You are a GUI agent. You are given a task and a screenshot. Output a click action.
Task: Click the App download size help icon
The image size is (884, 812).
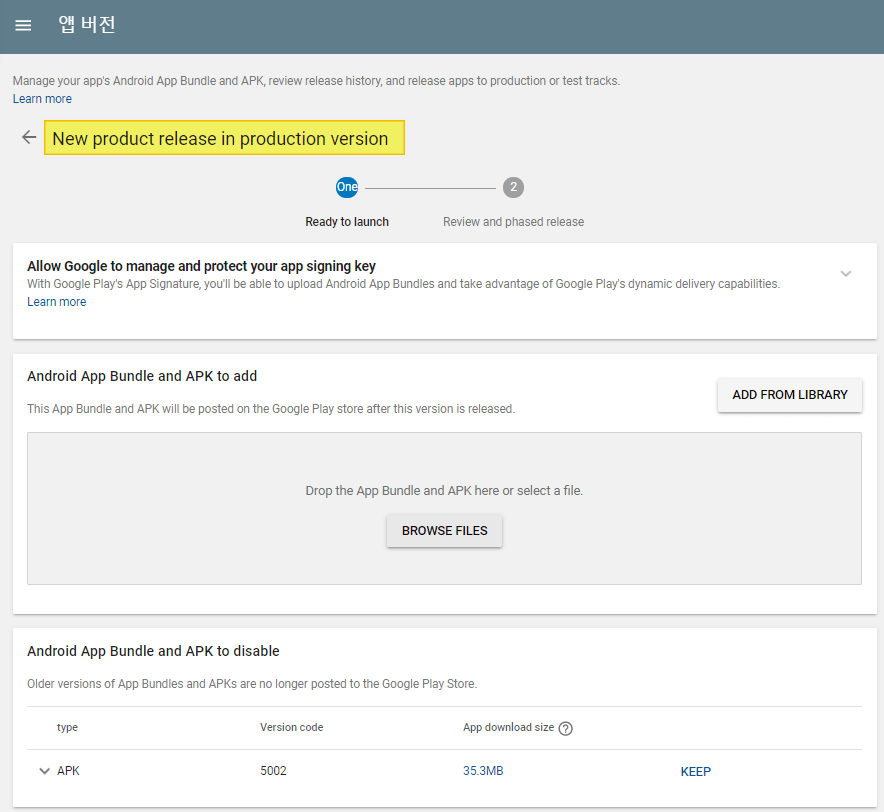[x=566, y=728]
